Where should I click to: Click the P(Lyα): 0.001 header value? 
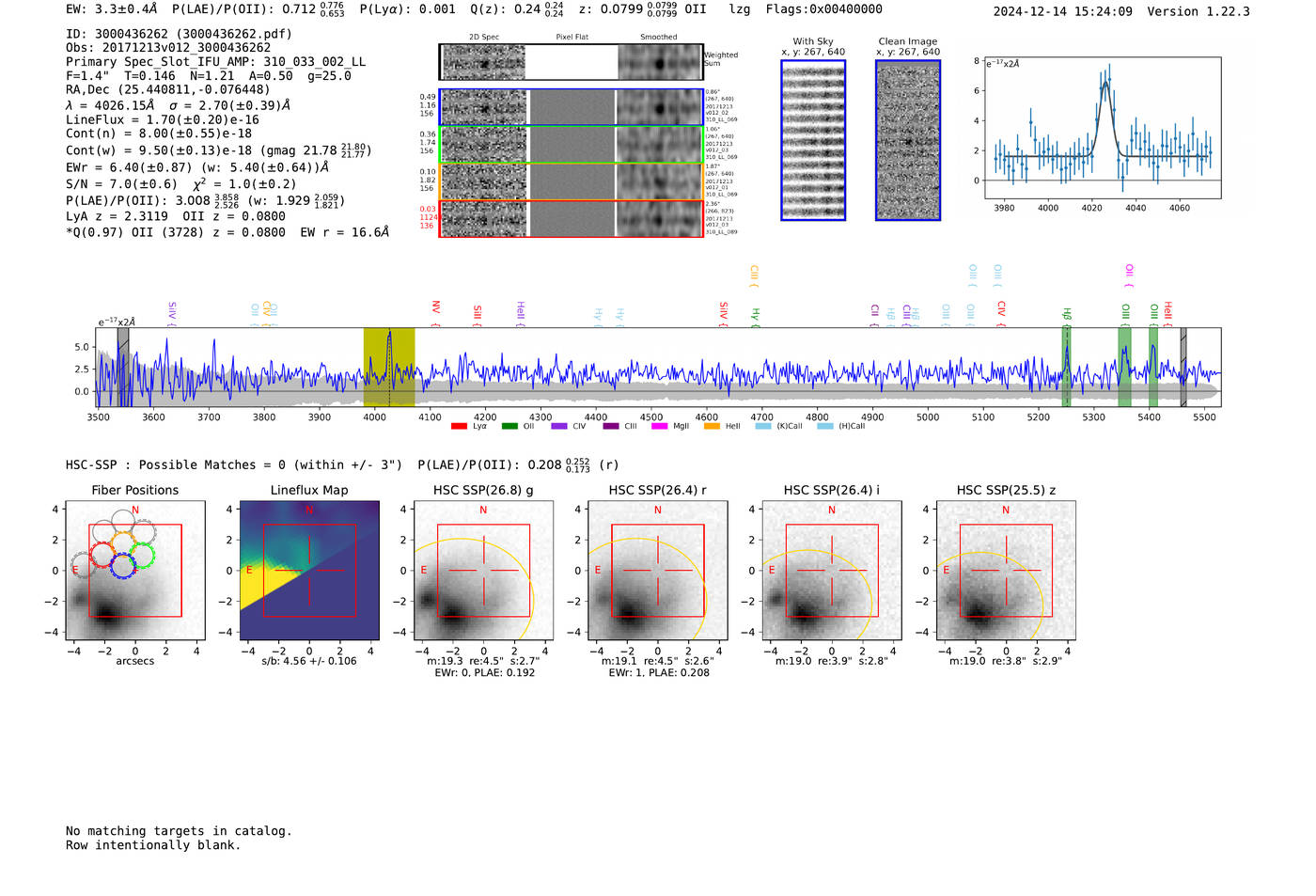click(408, 9)
